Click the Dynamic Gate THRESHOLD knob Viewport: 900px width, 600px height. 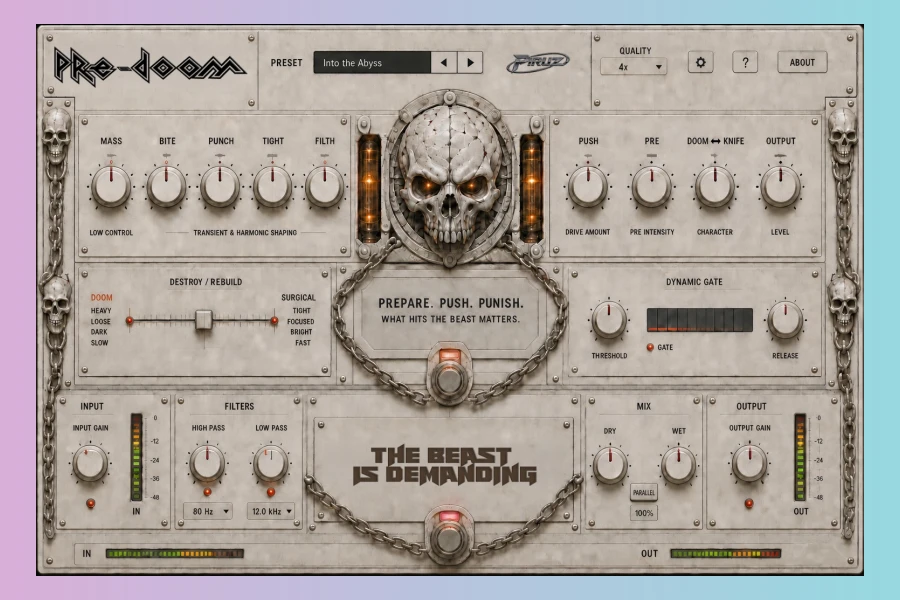609,319
